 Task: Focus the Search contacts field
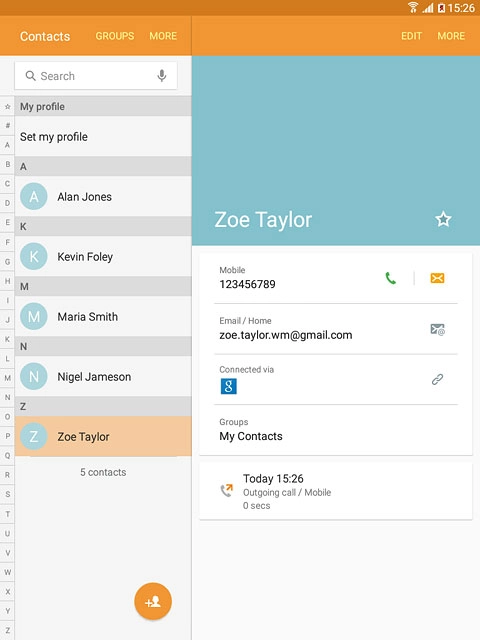[x=96, y=76]
